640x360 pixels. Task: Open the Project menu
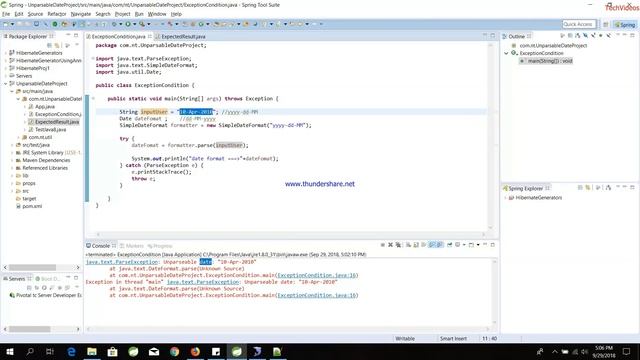click(122, 14)
